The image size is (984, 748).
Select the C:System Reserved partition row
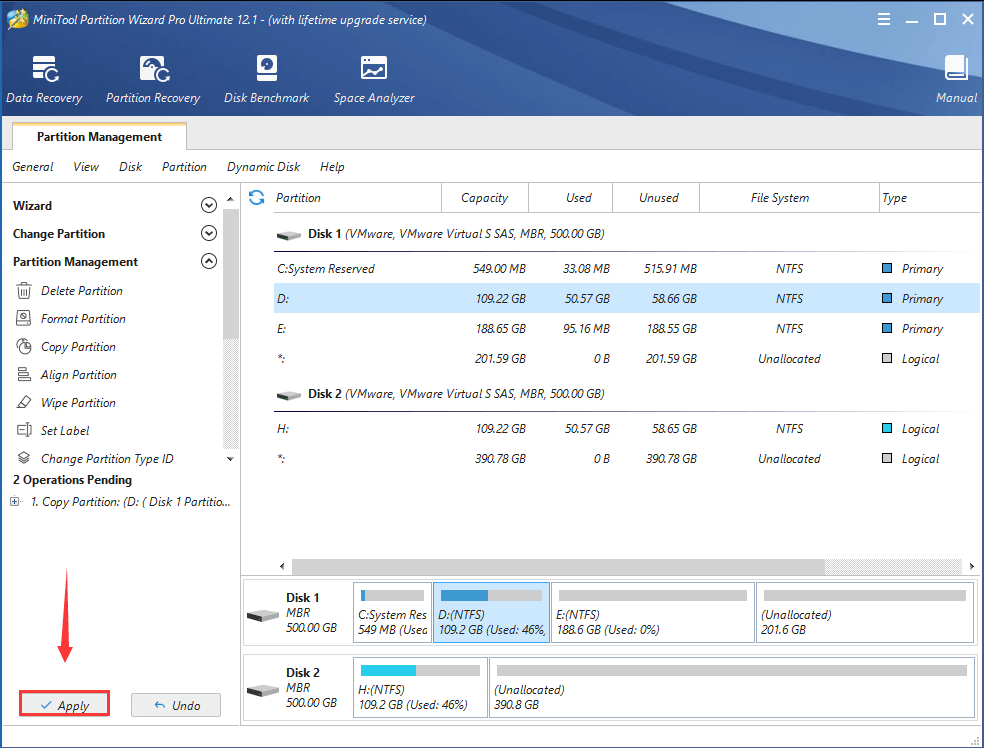[x=626, y=269]
